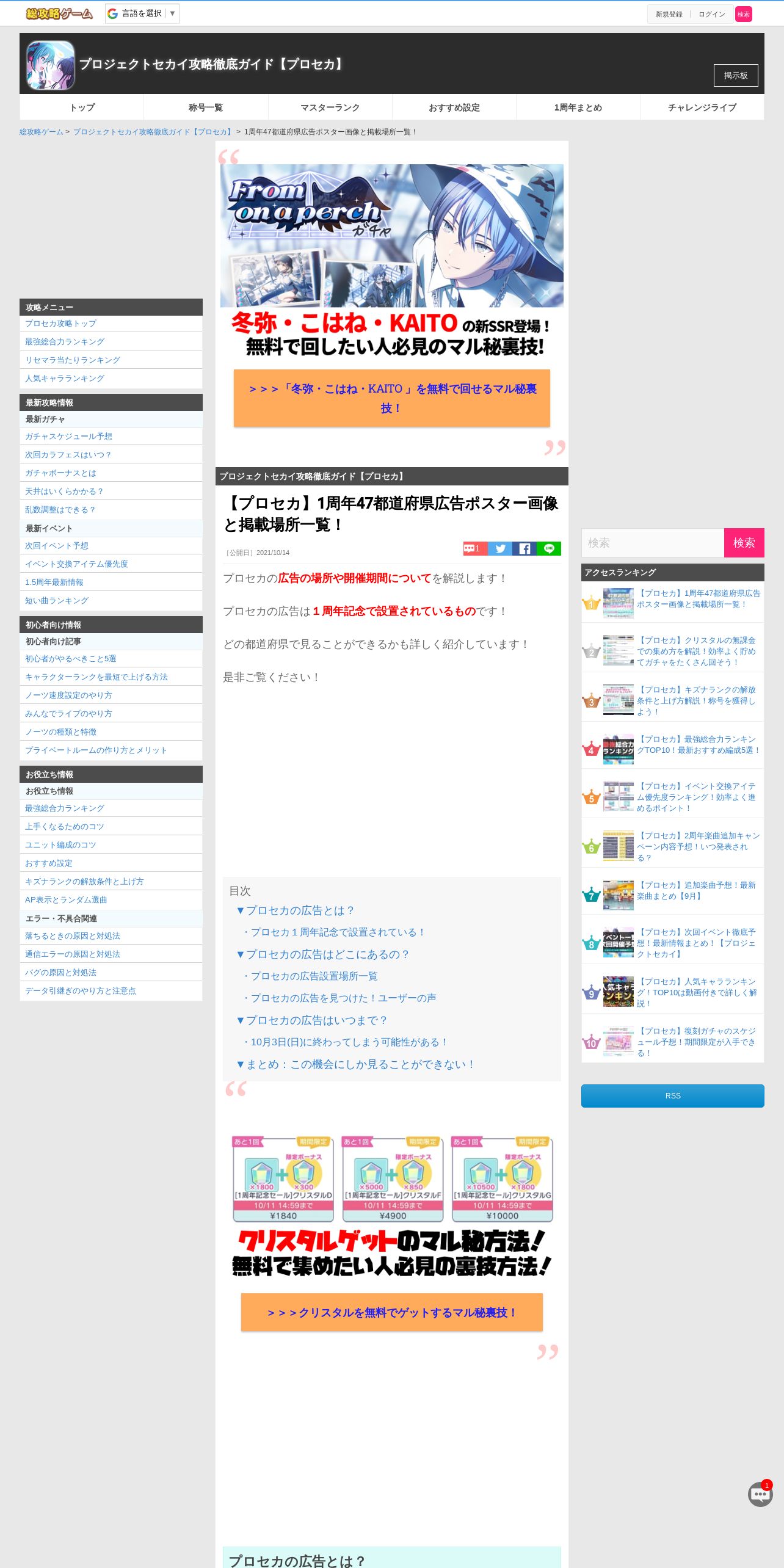Image resolution: width=784 pixels, height=1568 pixels.
Task: Open the 称号一覧 navigation tab
Action: [x=206, y=107]
